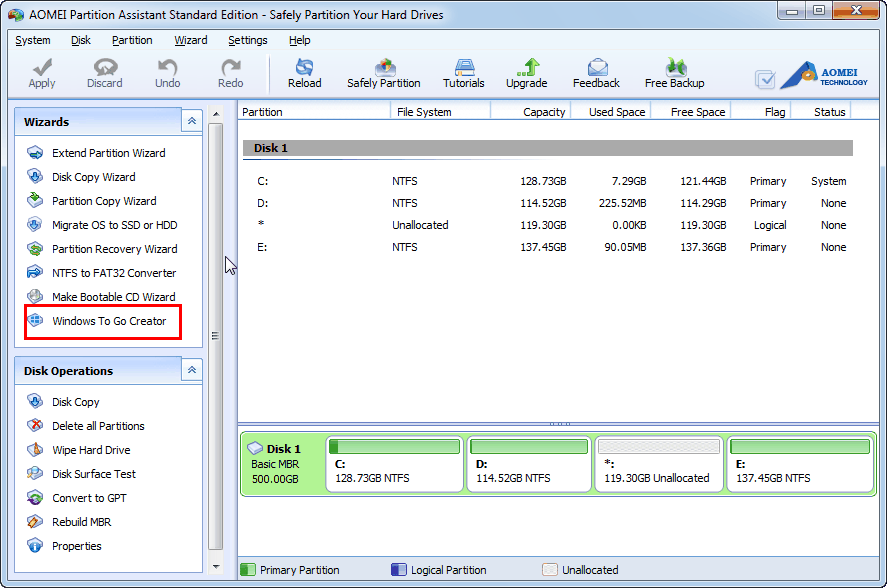Select the E: partition block in disk map
887x588 pixels.
pos(800,463)
